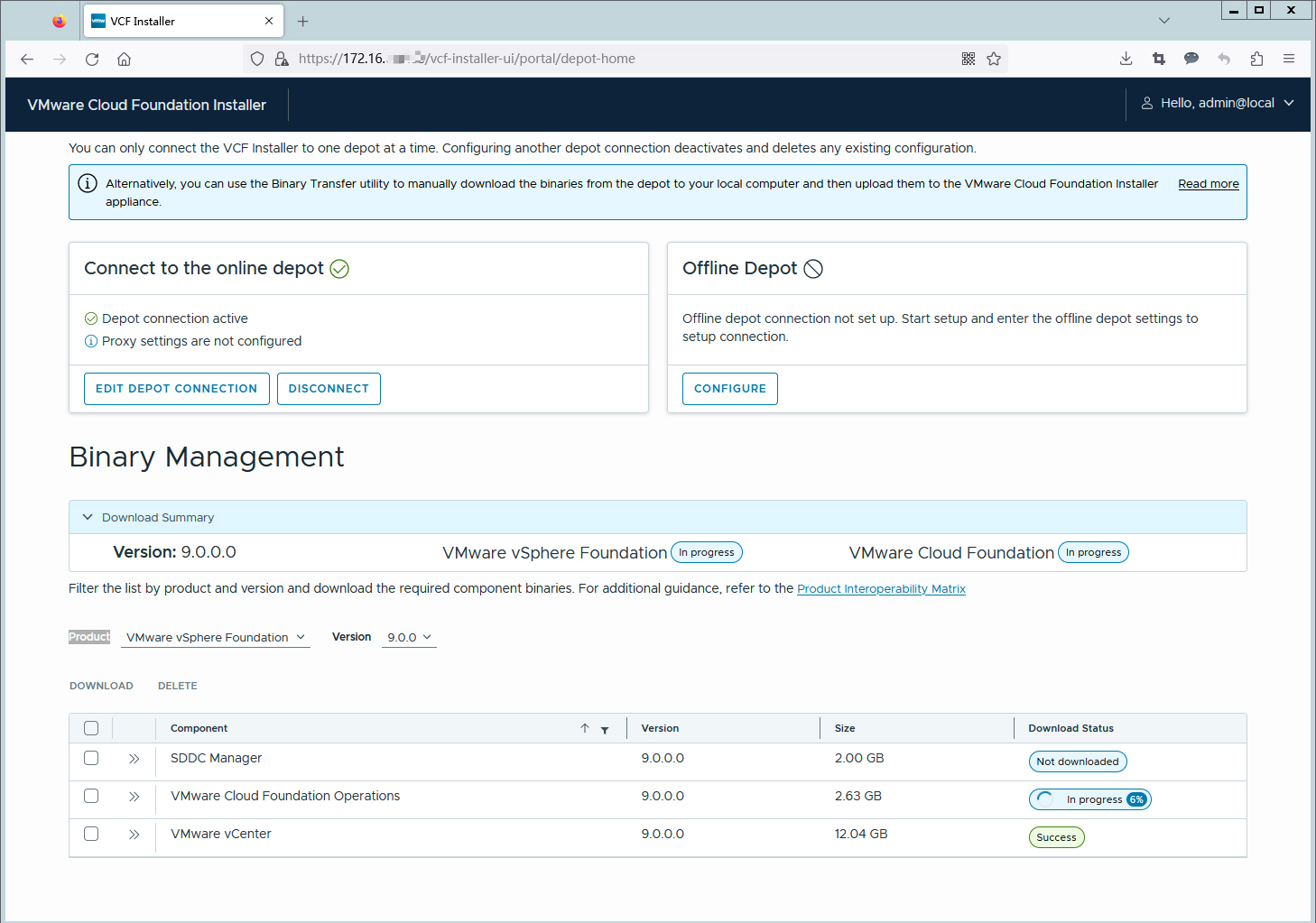Open the browser extensions puzzle icon
The width and height of the screenshot is (1316, 923).
tap(1256, 59)
